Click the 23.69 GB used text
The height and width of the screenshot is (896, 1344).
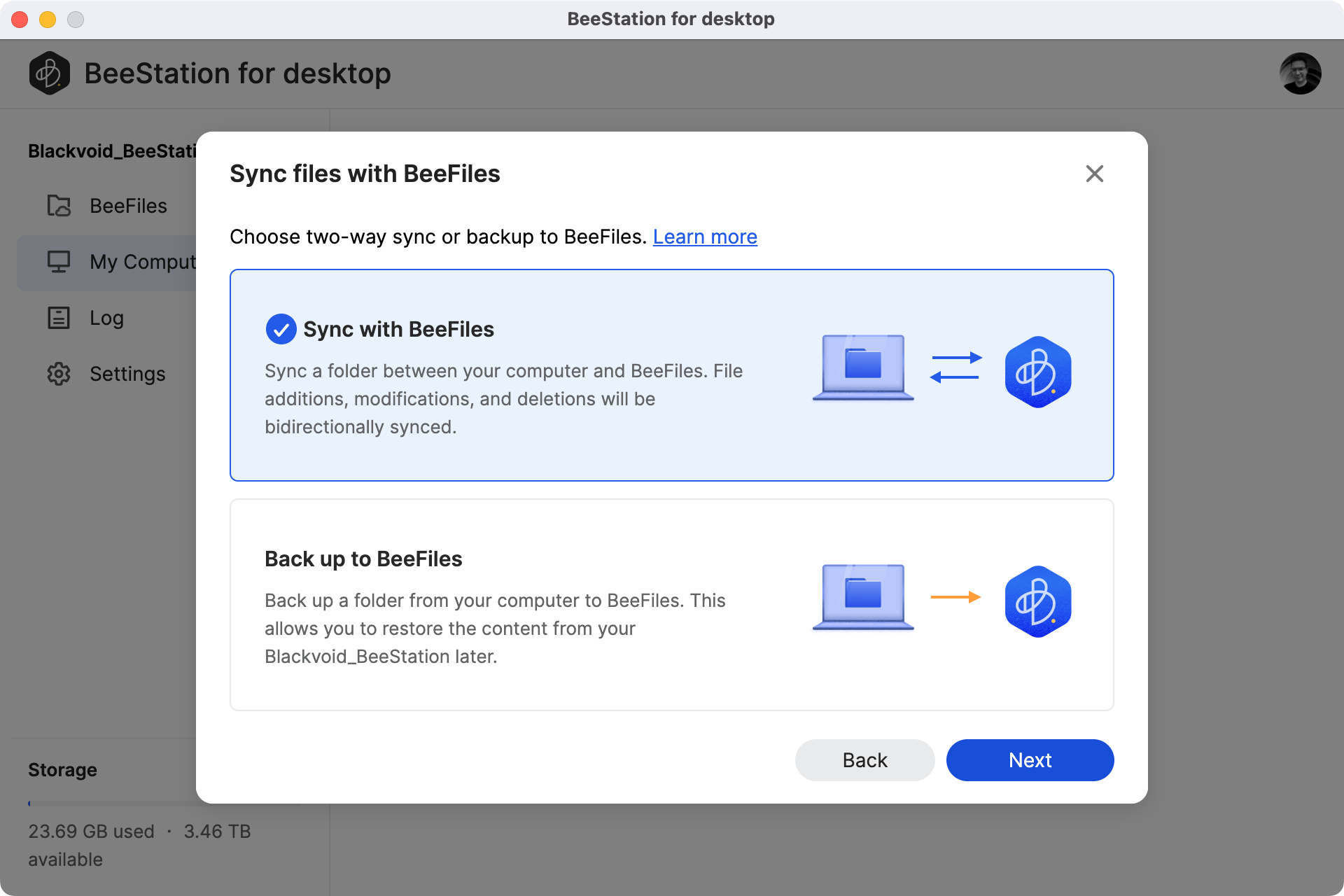91,832
